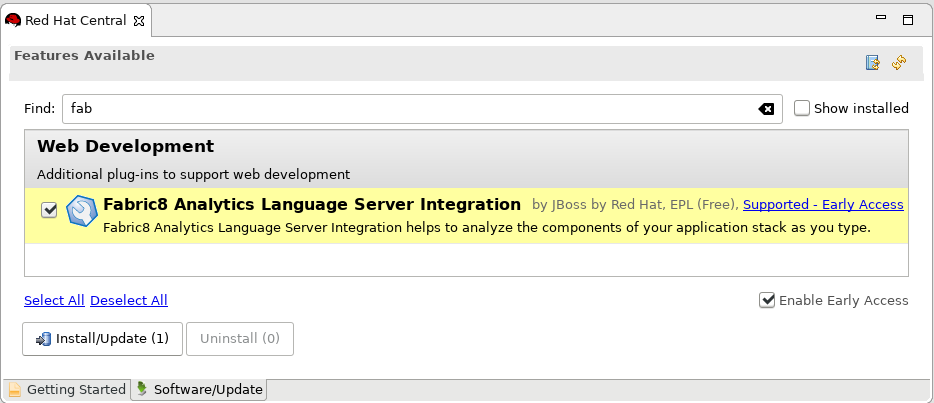Clear the Find search text
This screenshot has width=934, height=403.
point(766,109)
